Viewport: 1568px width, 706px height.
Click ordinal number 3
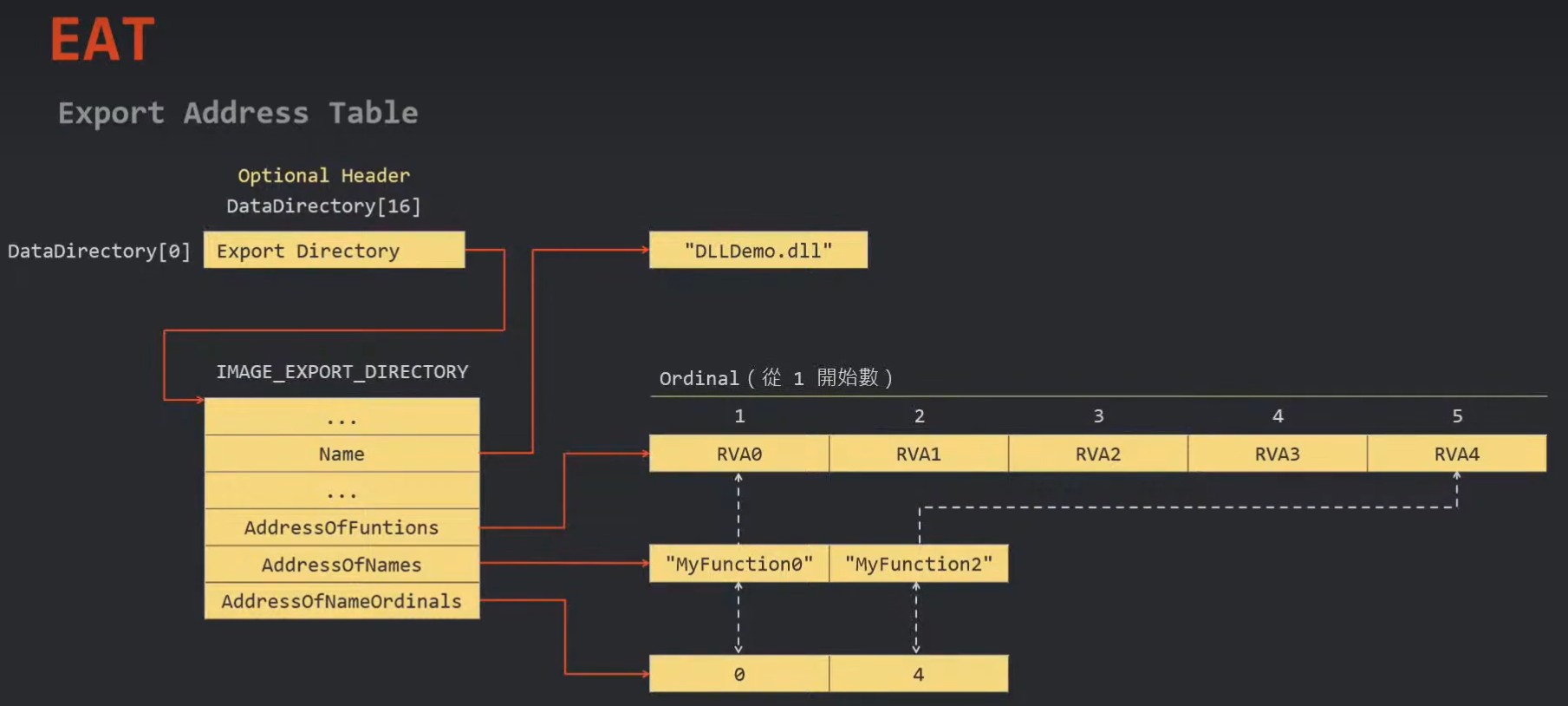coord(1098,416)
